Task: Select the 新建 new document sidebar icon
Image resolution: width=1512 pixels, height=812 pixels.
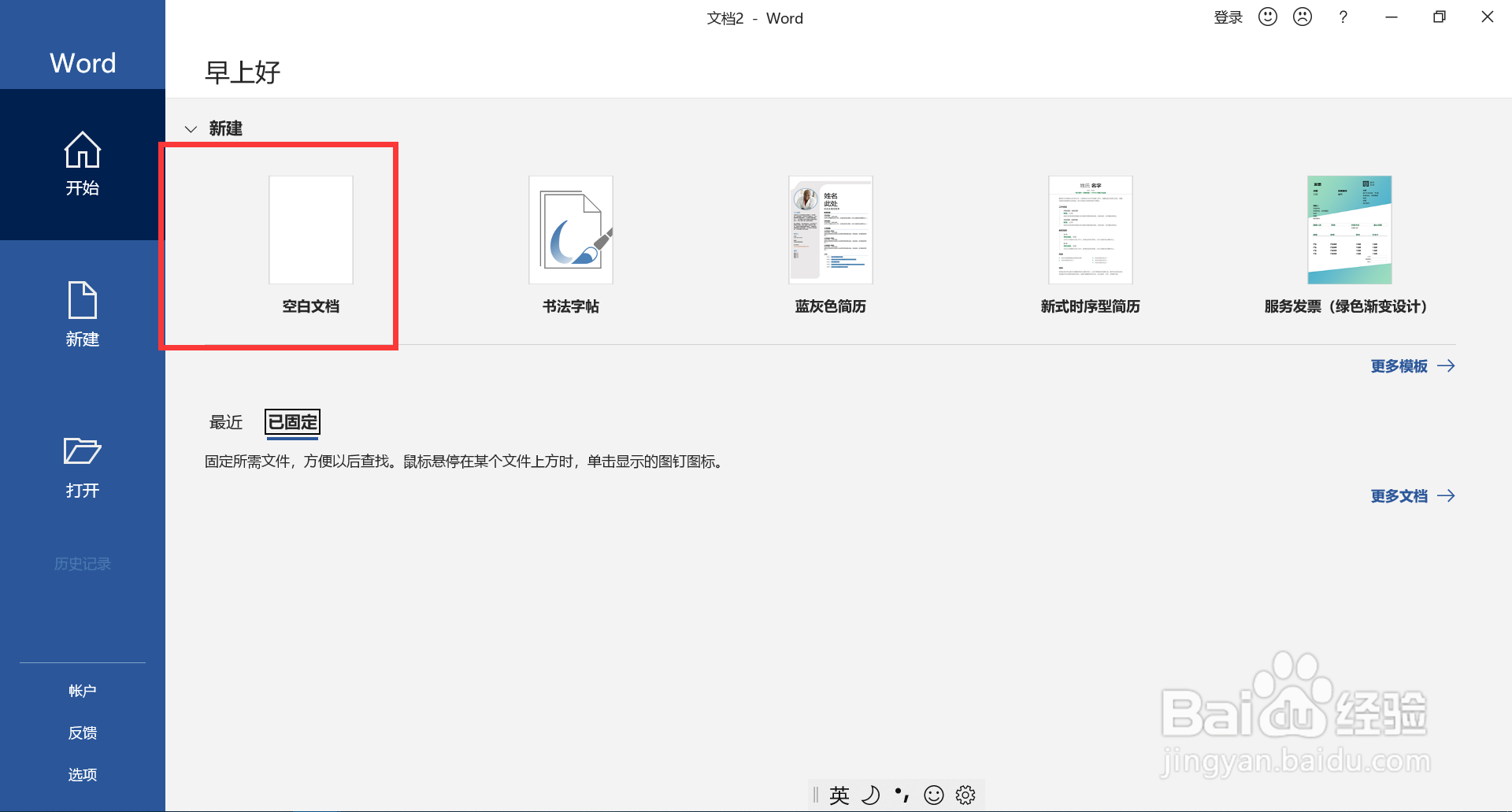Action: pos(83,315)
